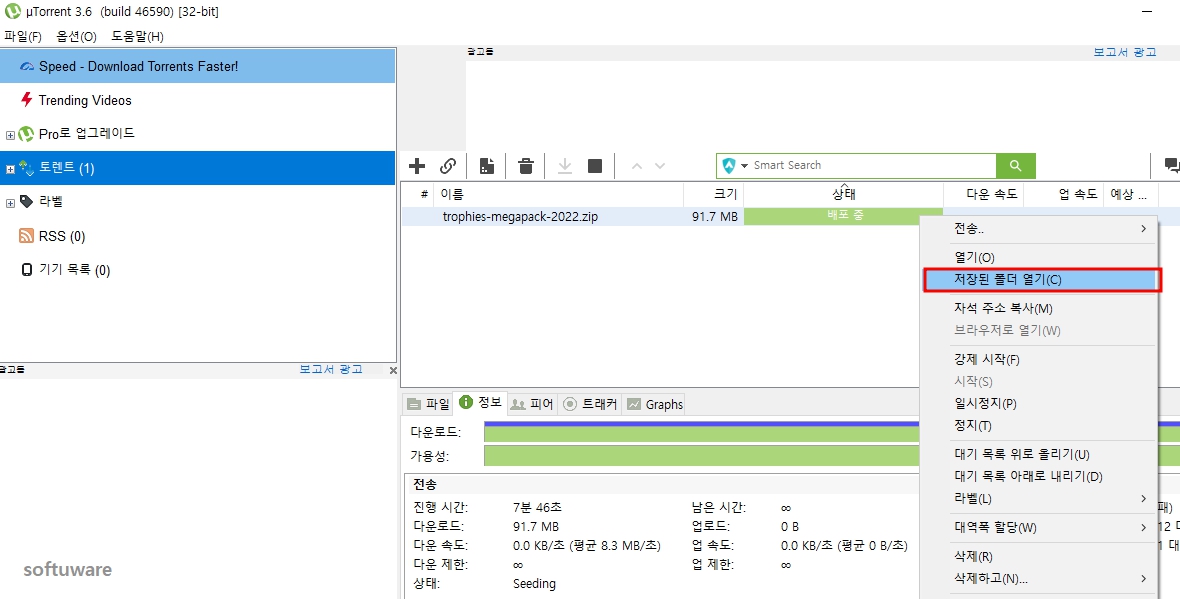Select RSS (0) sidebar item
1180x599 pixels.
(x=197, y=236)
